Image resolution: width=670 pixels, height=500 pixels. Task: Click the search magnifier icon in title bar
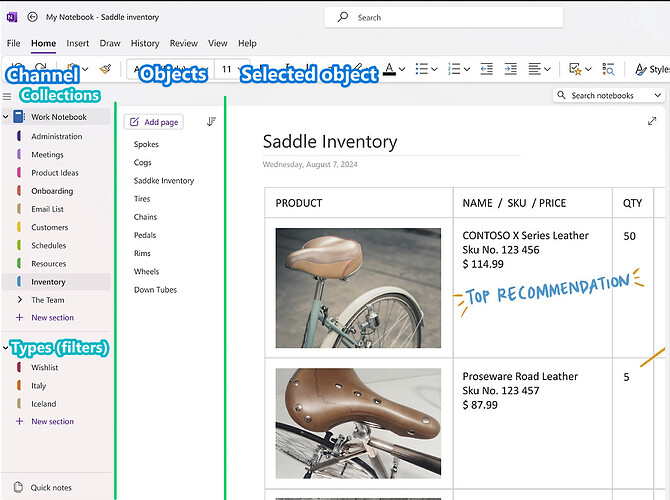click(x=343, y=17)
